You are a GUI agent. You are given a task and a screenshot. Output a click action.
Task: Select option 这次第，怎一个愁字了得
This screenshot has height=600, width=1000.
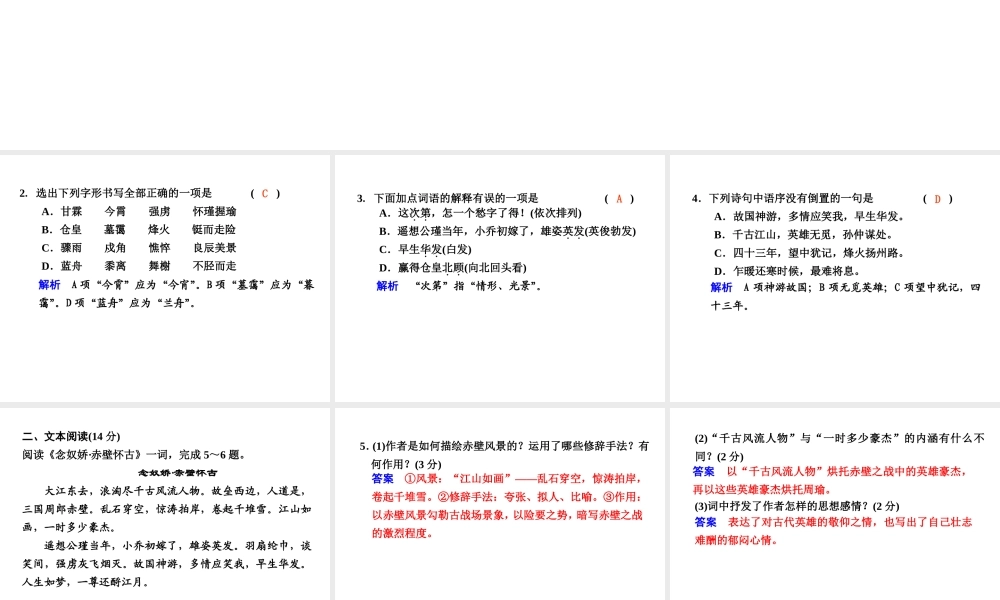(480, 213)
